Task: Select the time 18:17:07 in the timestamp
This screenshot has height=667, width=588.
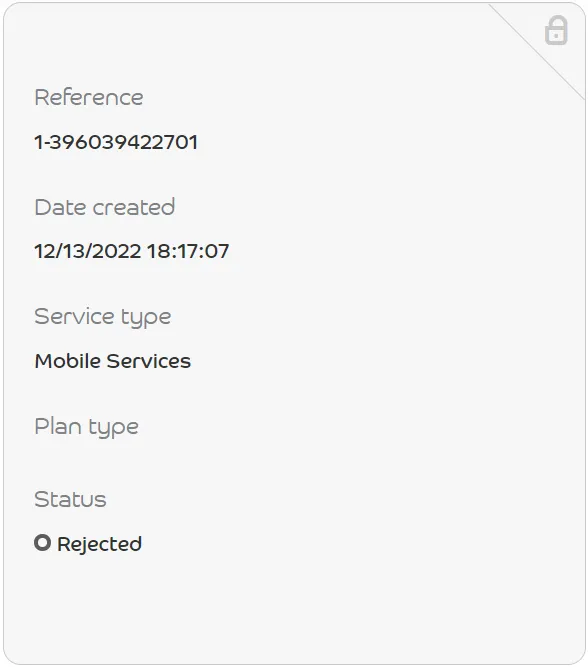Action: click(x=188, y=251)
